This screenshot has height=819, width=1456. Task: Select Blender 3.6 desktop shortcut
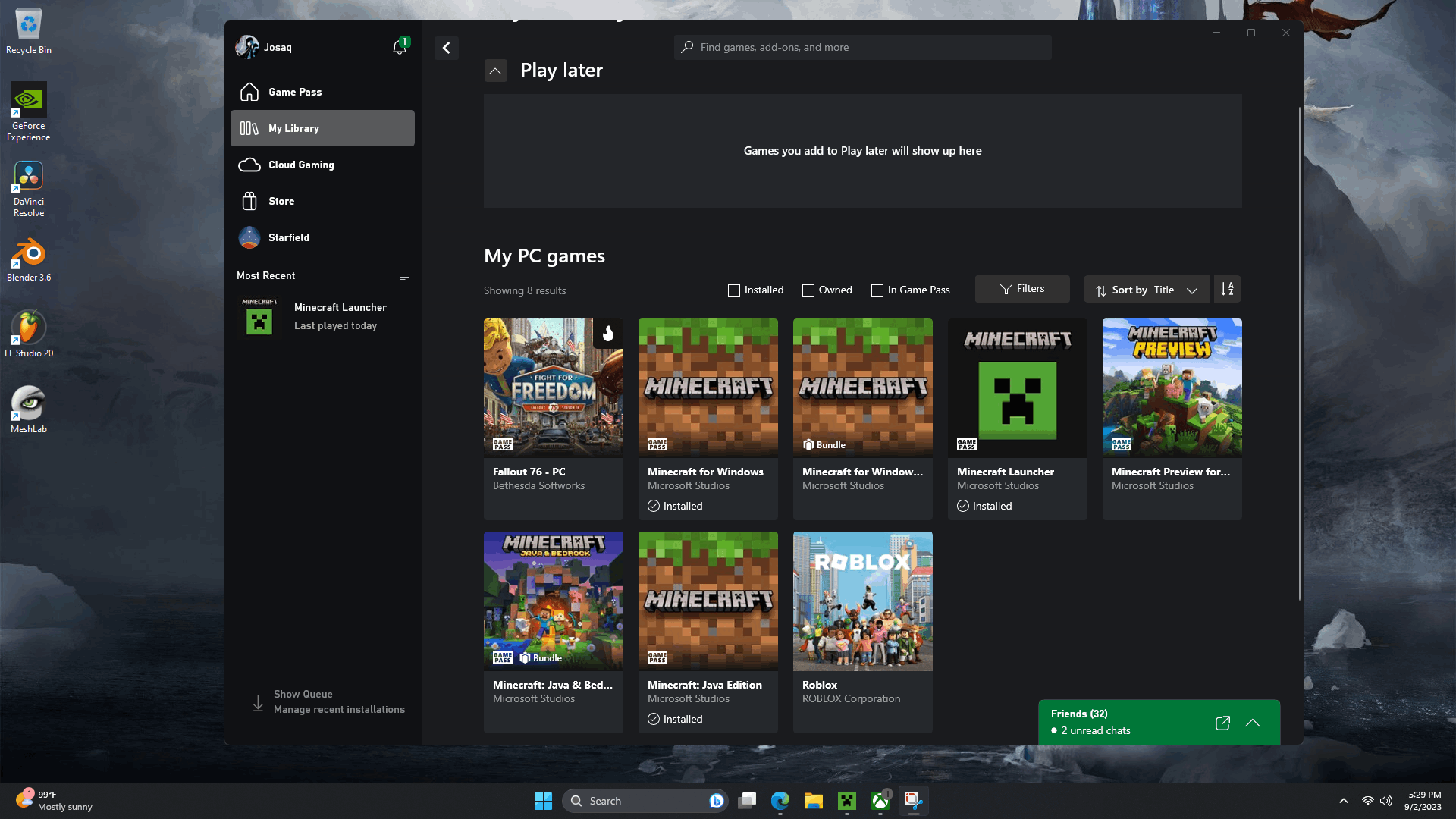[29, 260]
